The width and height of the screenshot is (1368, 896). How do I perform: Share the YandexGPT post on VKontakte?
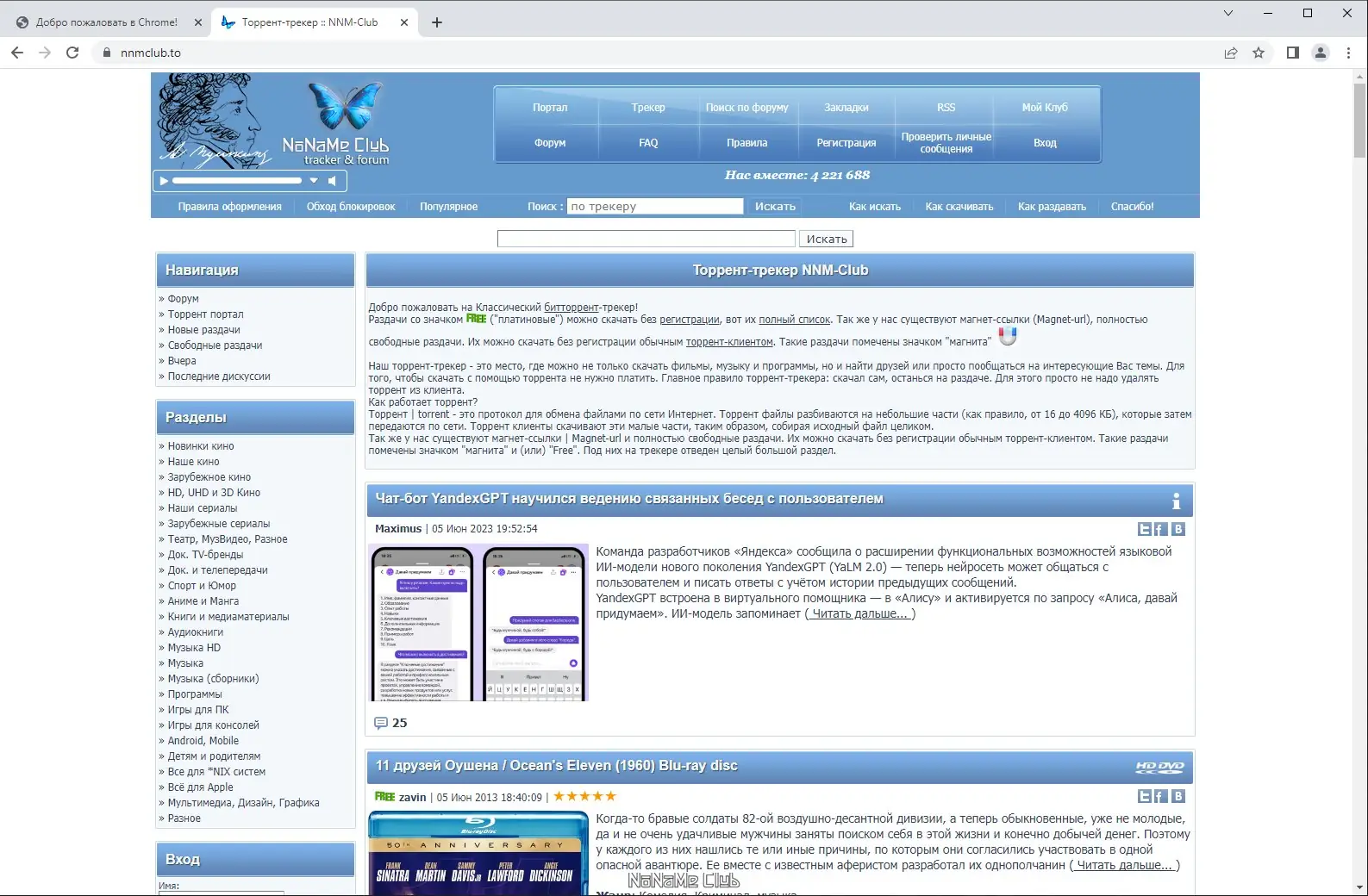1178,529
